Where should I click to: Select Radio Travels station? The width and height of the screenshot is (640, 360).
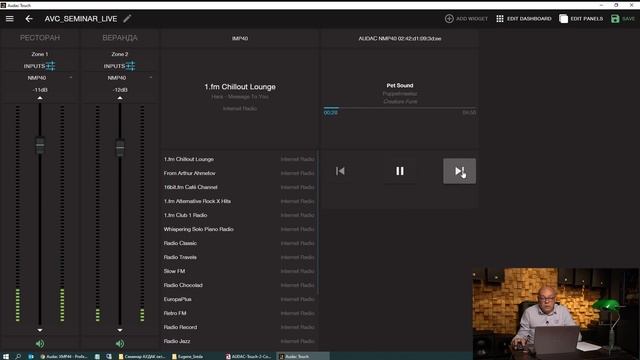pyautogui.click(x=239, y=257)
